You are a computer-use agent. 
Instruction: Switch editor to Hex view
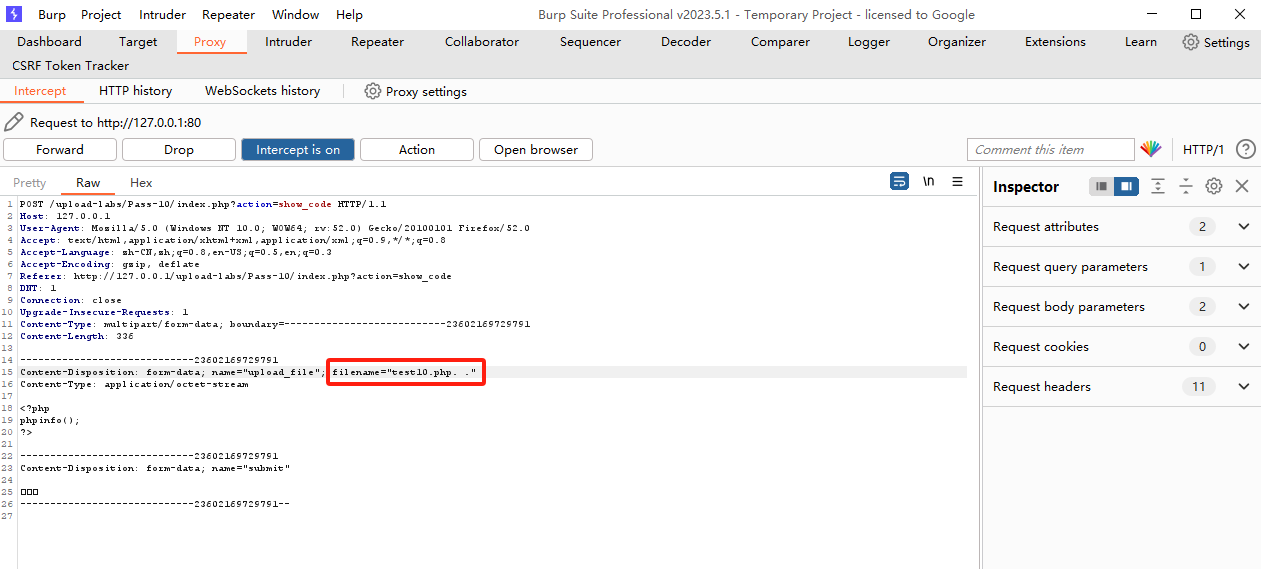tap(141, 183)
